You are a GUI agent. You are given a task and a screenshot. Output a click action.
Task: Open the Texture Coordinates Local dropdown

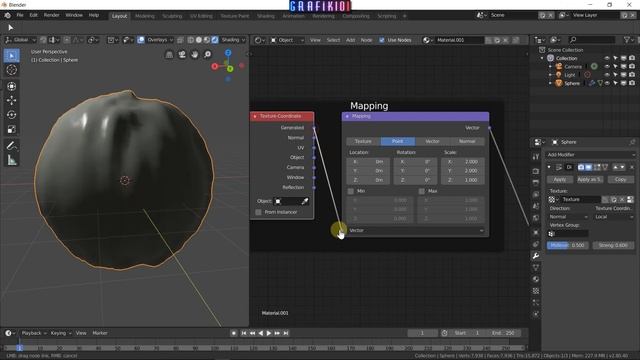click(614, 217)
